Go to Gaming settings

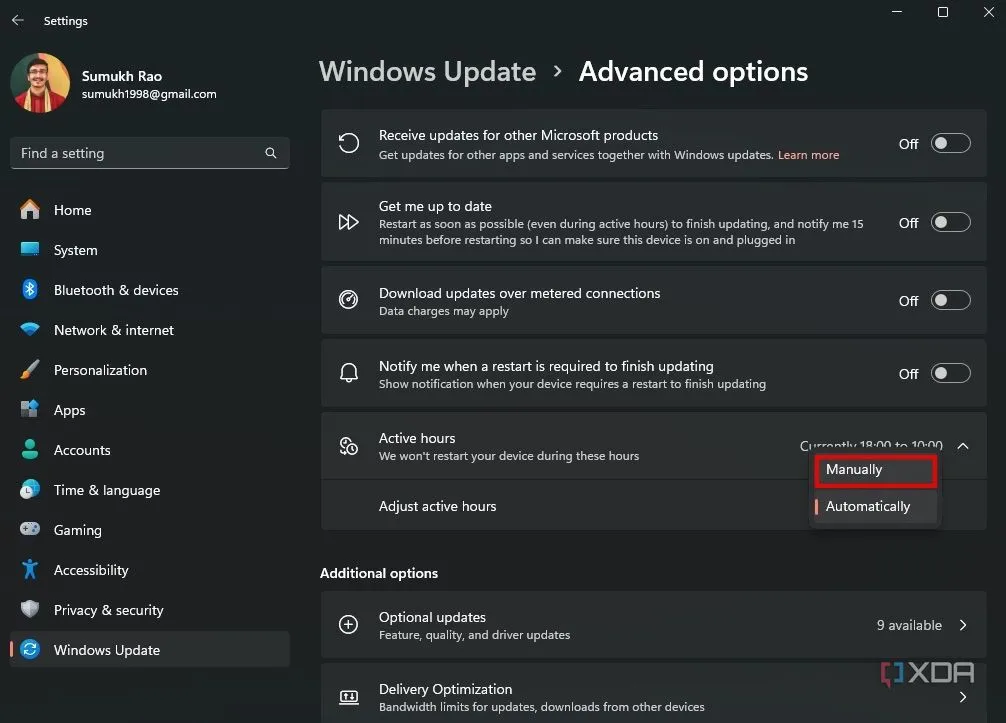point(149,529)
